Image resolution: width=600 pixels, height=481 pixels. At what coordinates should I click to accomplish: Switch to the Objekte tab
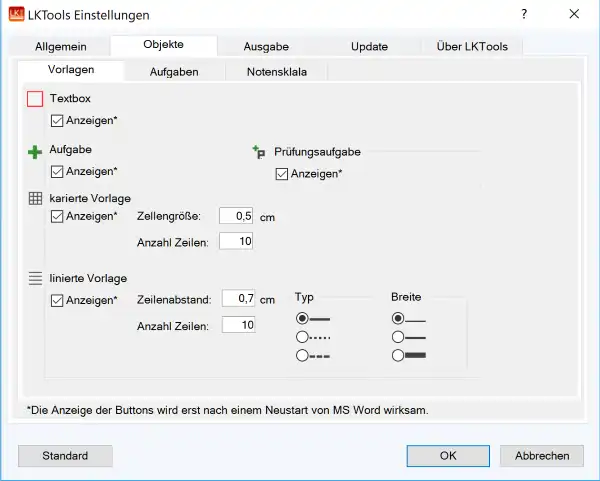164,45
